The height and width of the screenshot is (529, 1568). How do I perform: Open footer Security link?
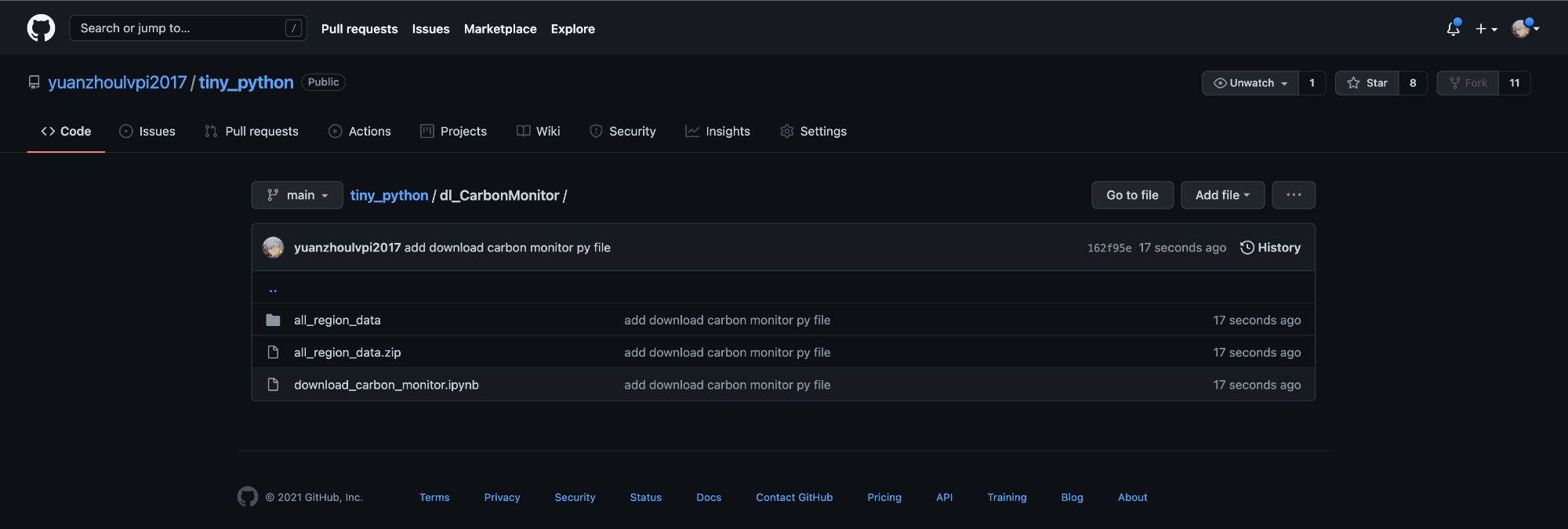(575, 498)
